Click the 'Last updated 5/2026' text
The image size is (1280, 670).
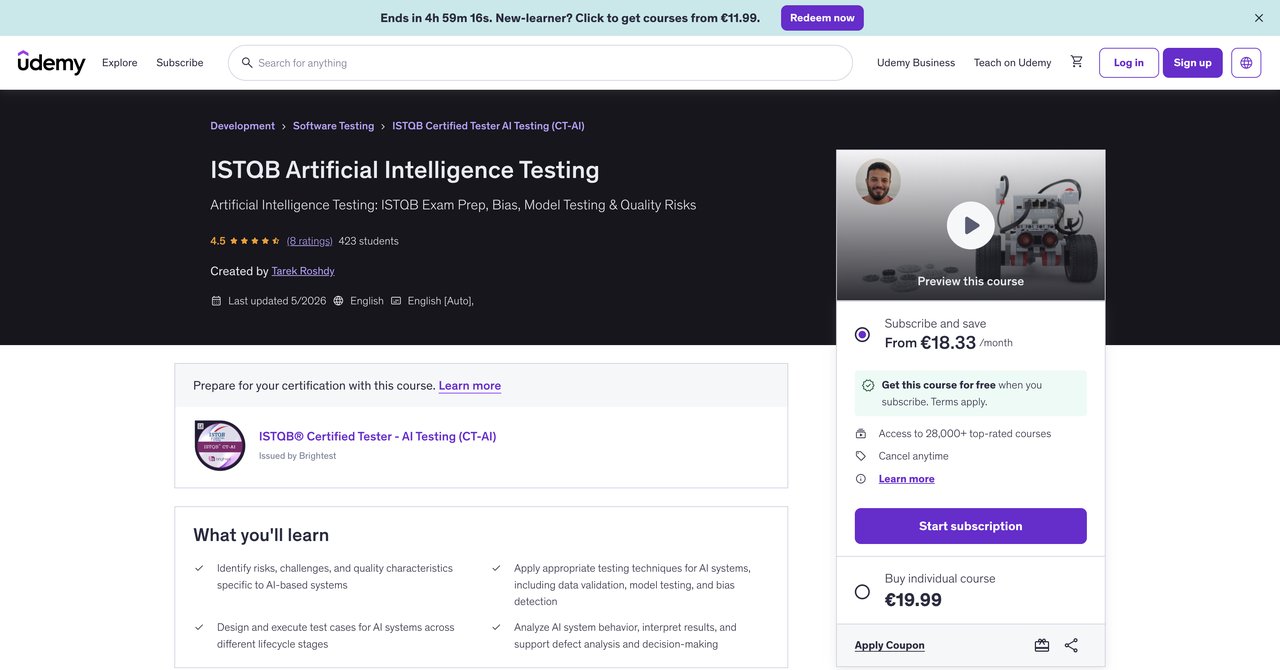pyautogui.click(x=277, y=301)
